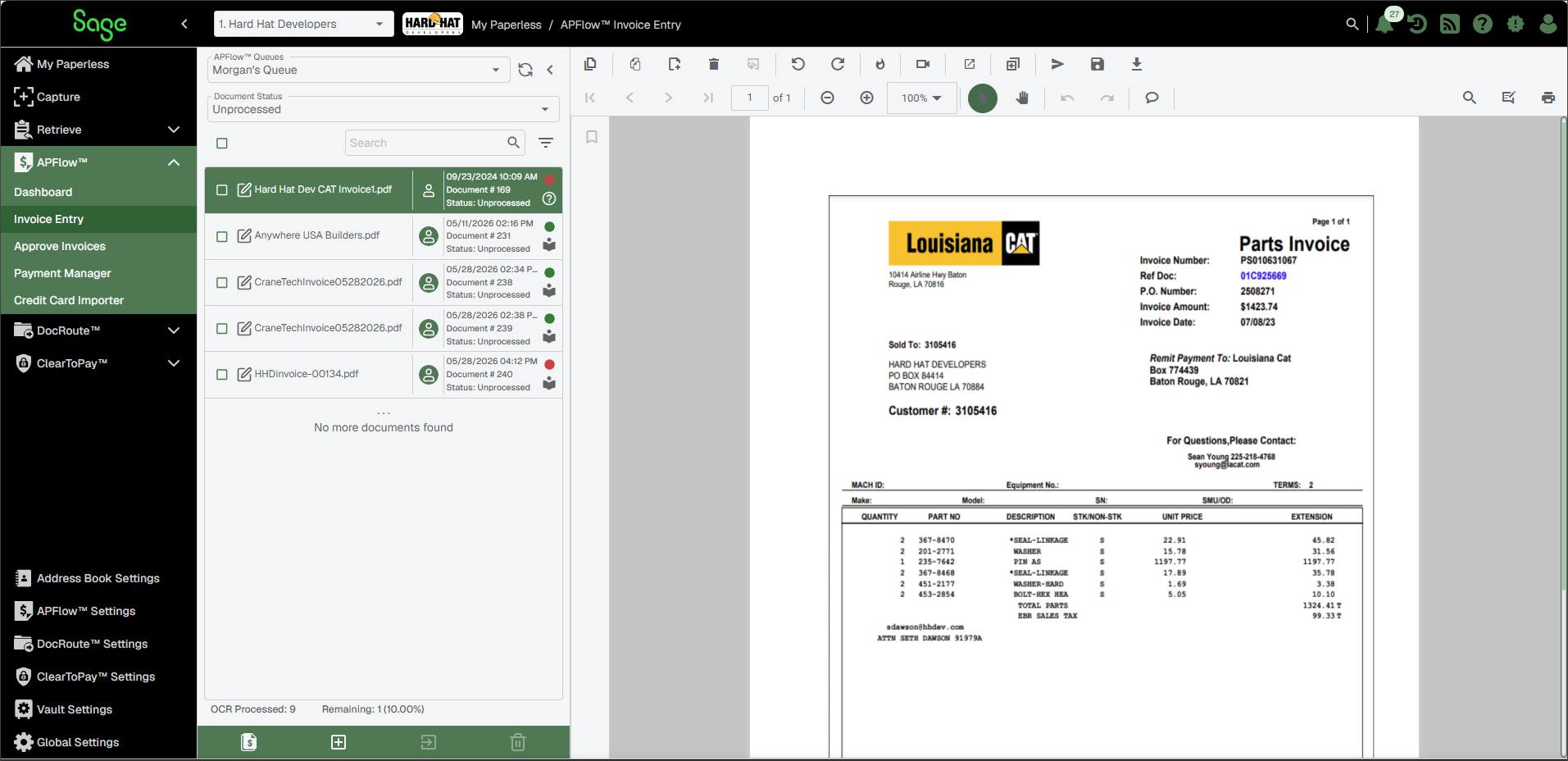Click global search magnifier in header
Screen dimensions: 1568x761
[x=1352, y=24]
